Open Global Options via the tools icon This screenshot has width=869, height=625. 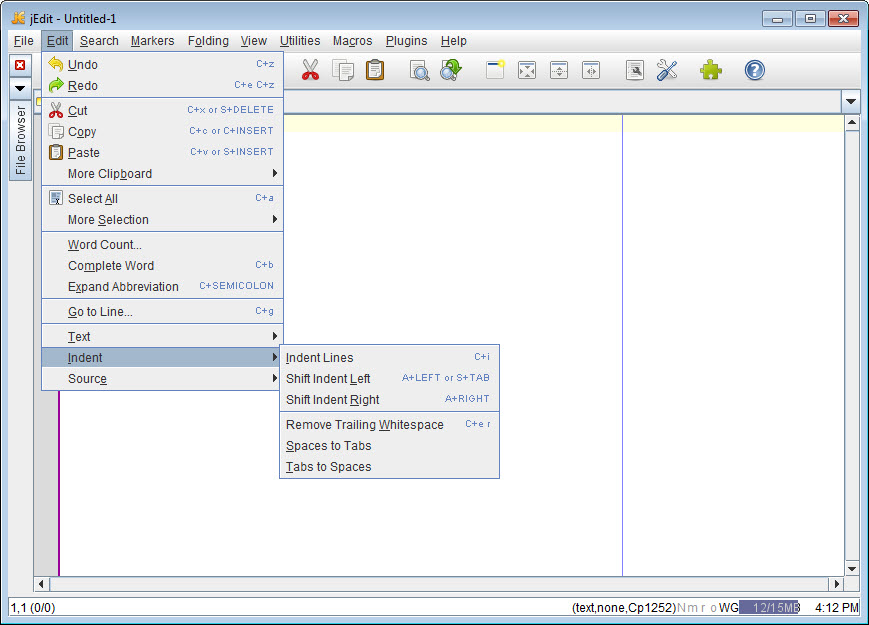(x=667, y=70)
